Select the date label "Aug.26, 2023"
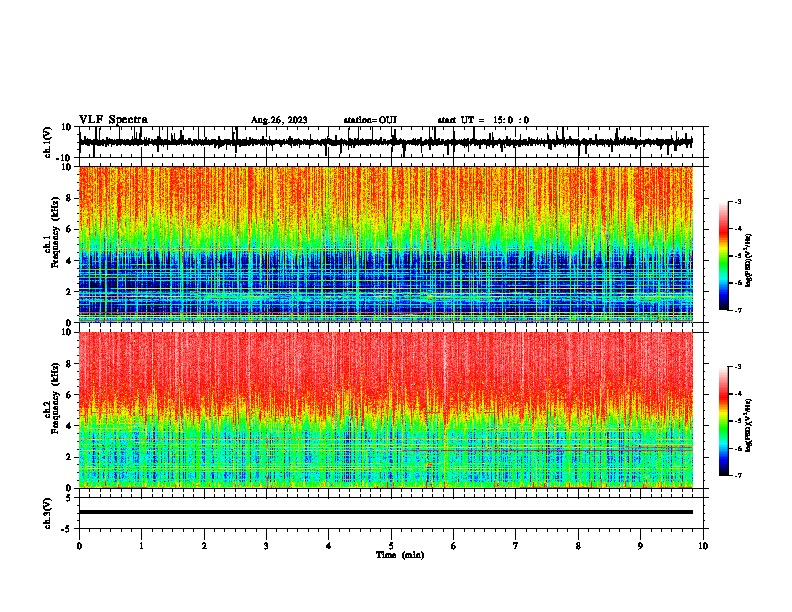The height and width of the screenshot is (612, 792). pos(279,120)
